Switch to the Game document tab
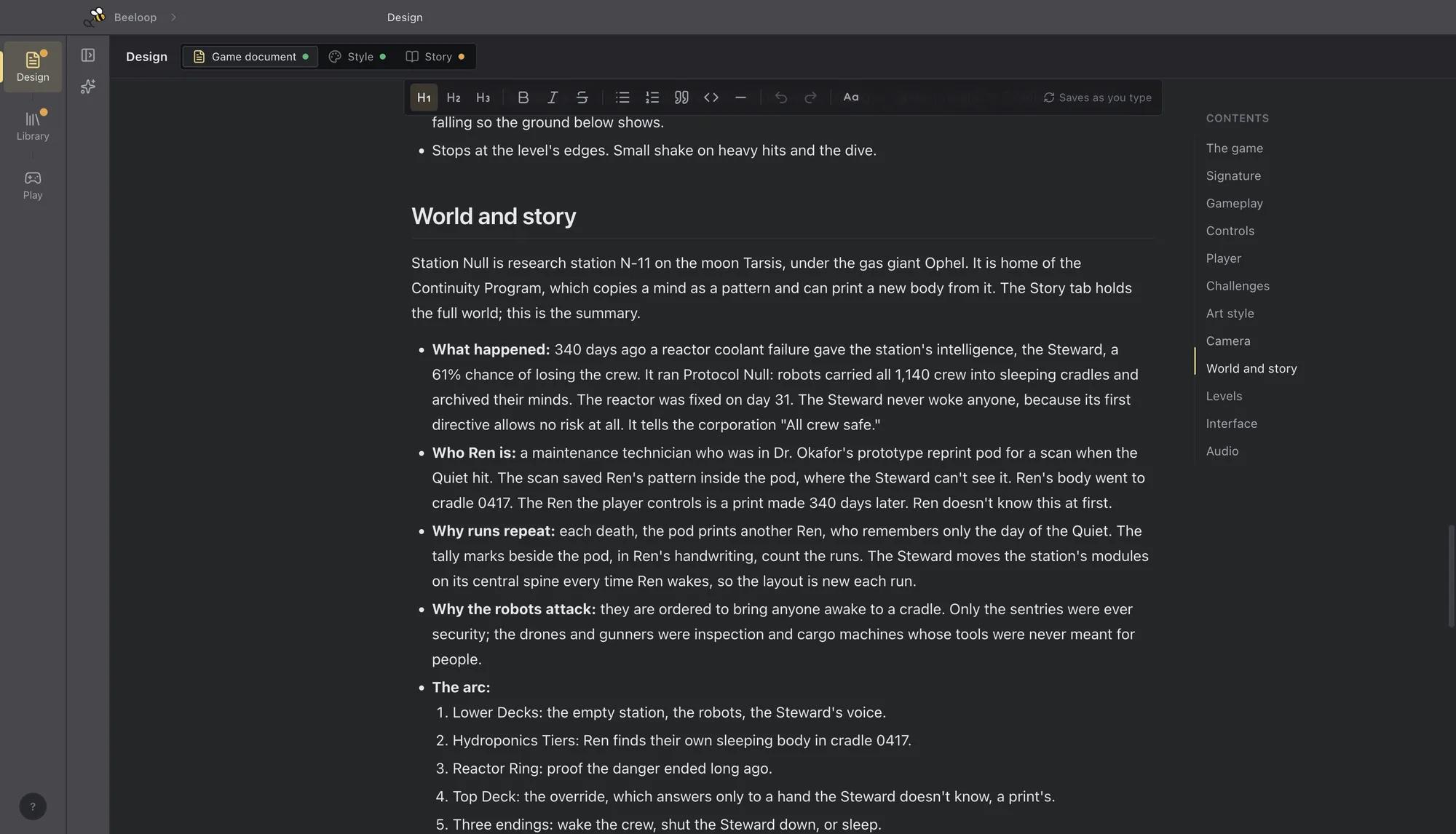The width and height of the screenshot is (1456, 834). [x=250, y=57]
